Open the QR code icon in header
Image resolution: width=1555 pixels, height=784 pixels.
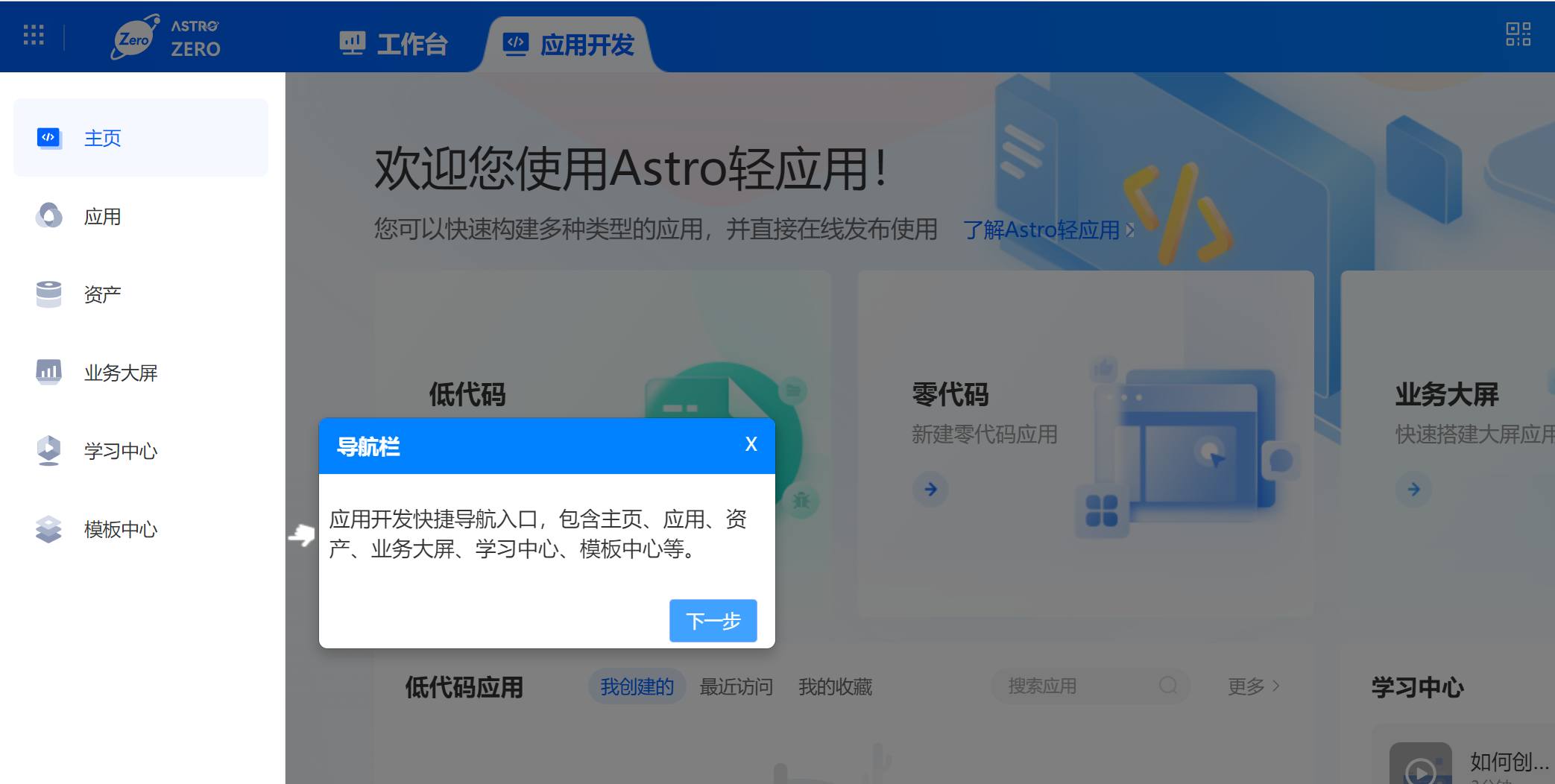click(1518, 34)
